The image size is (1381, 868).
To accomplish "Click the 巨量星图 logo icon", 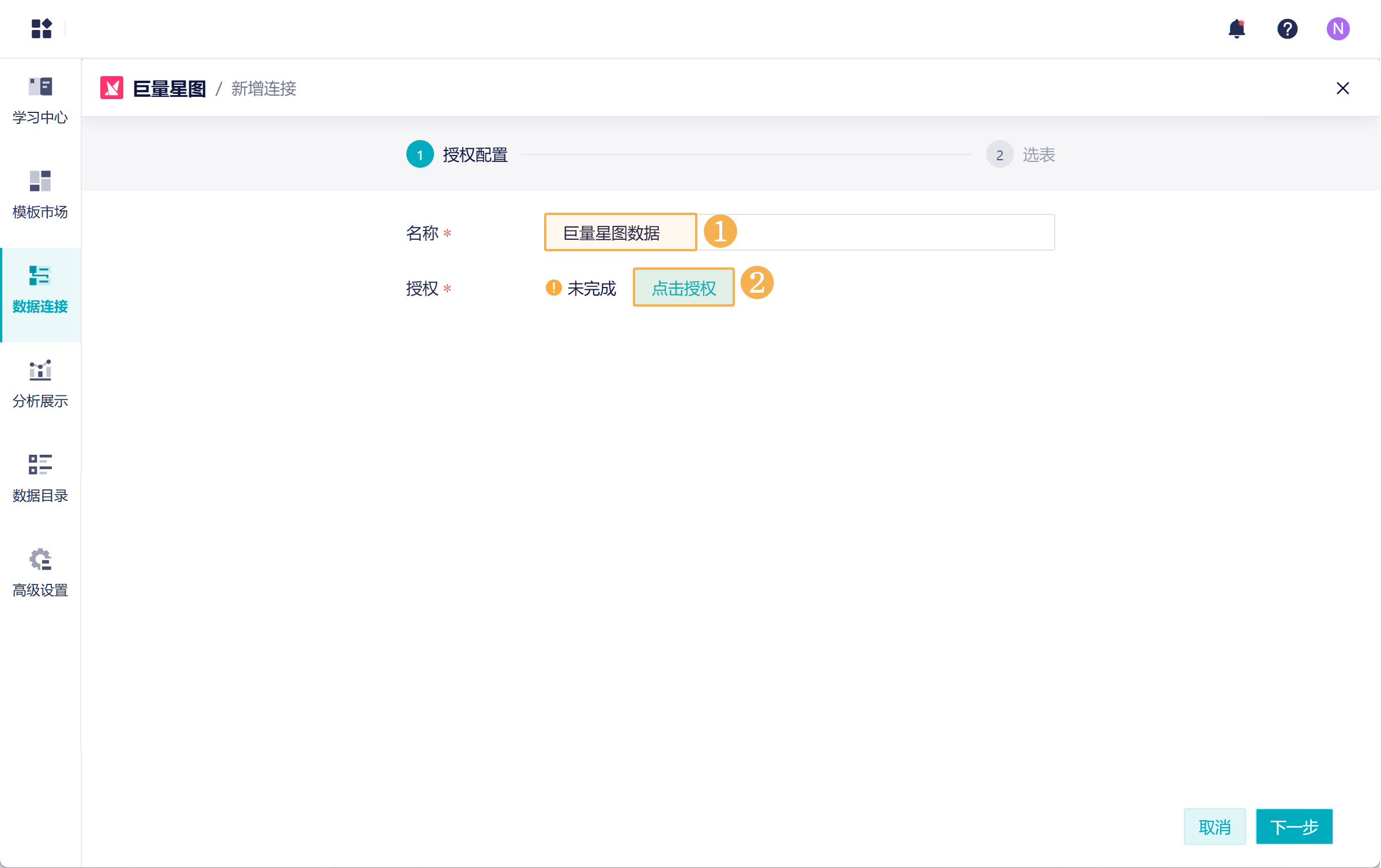I will (x=112, y=88).
